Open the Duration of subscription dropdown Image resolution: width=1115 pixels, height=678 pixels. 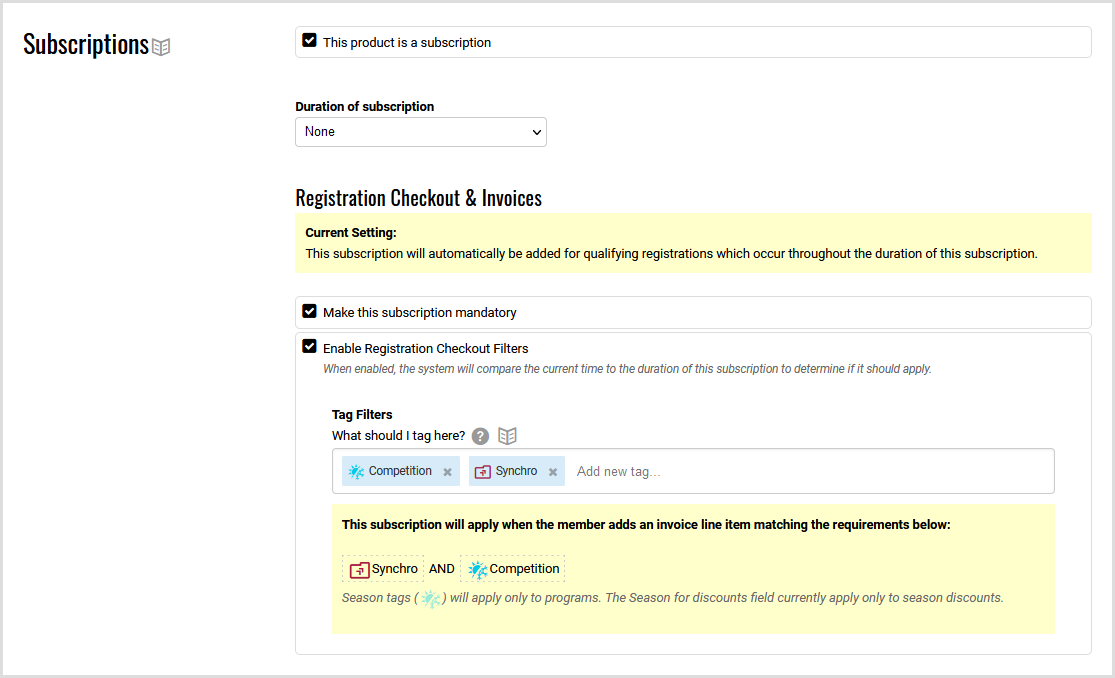420,132
